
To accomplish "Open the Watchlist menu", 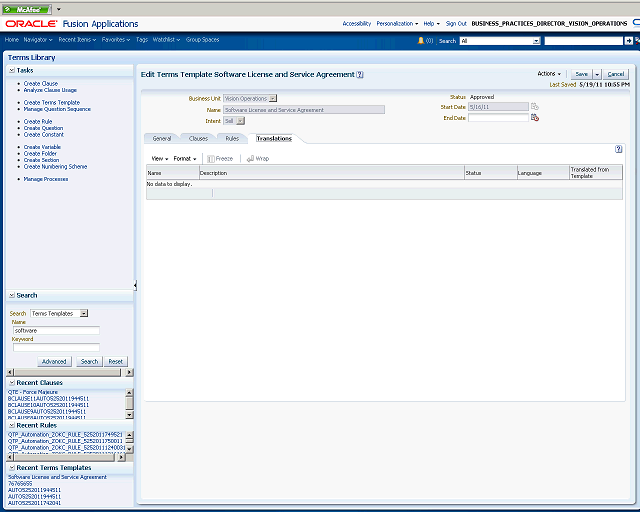I will (x=166, y=40).
